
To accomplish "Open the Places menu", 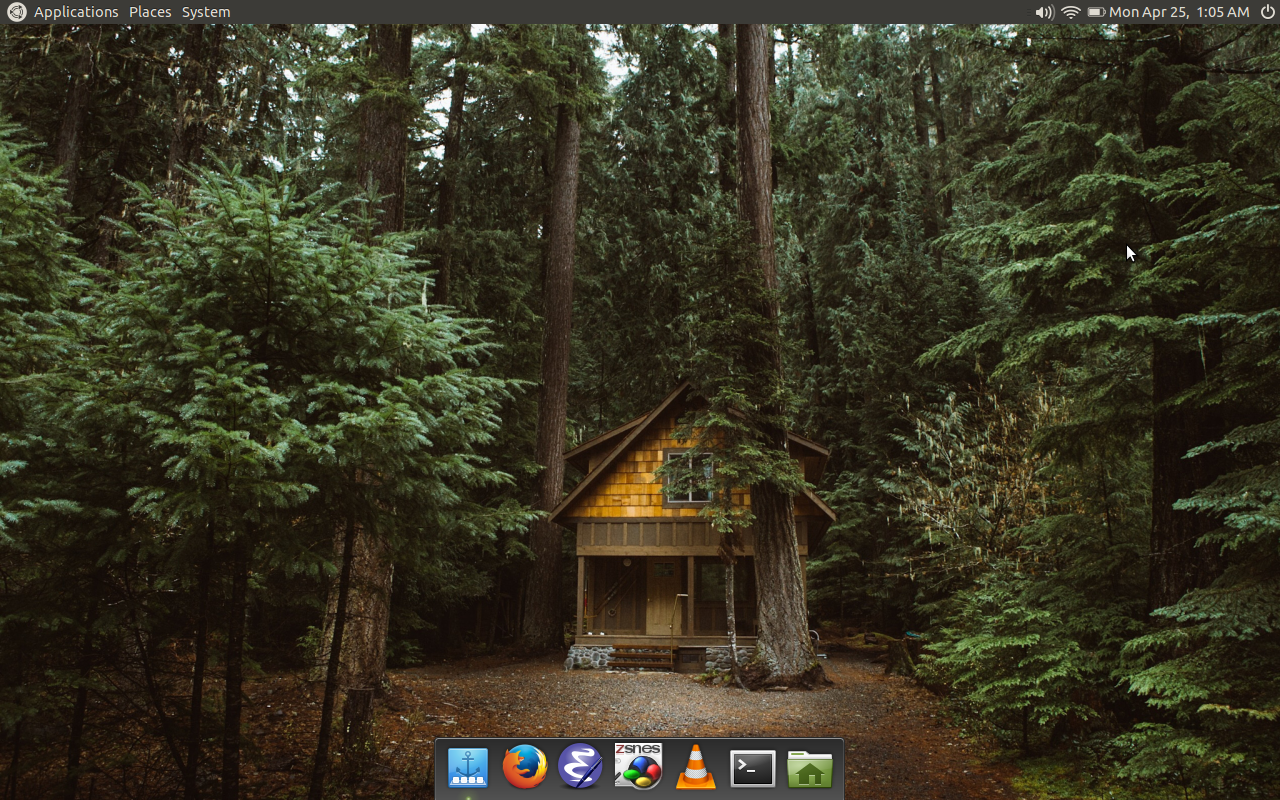I will pos(150,12).
